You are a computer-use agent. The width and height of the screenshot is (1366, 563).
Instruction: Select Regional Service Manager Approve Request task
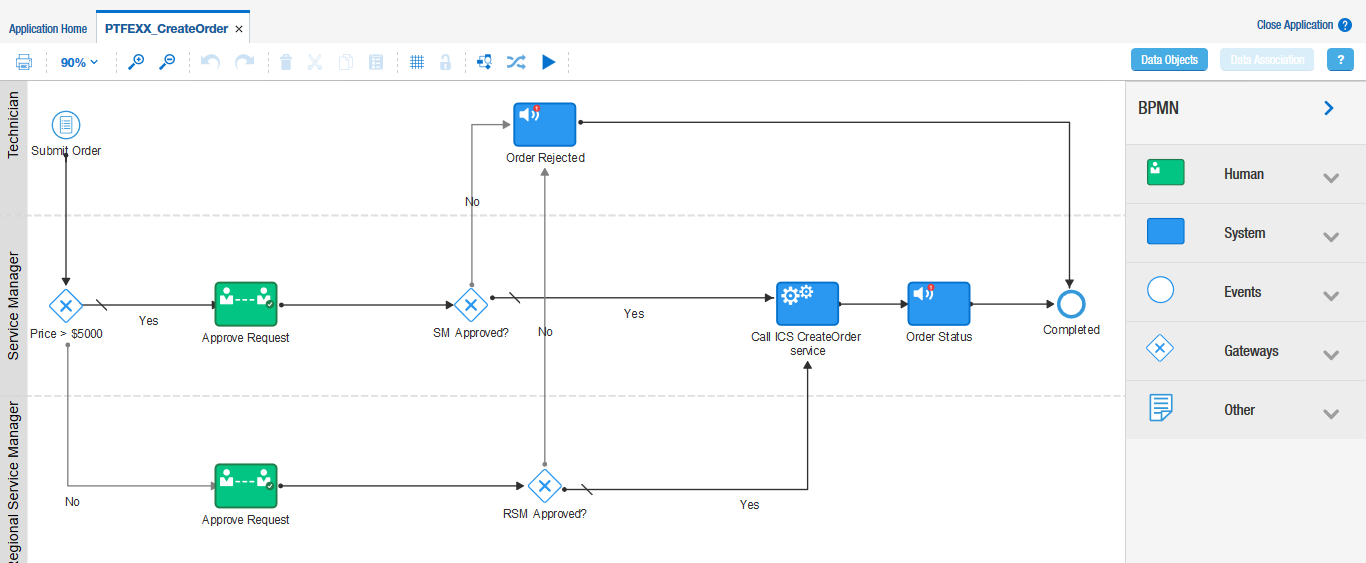coord(246,486)
